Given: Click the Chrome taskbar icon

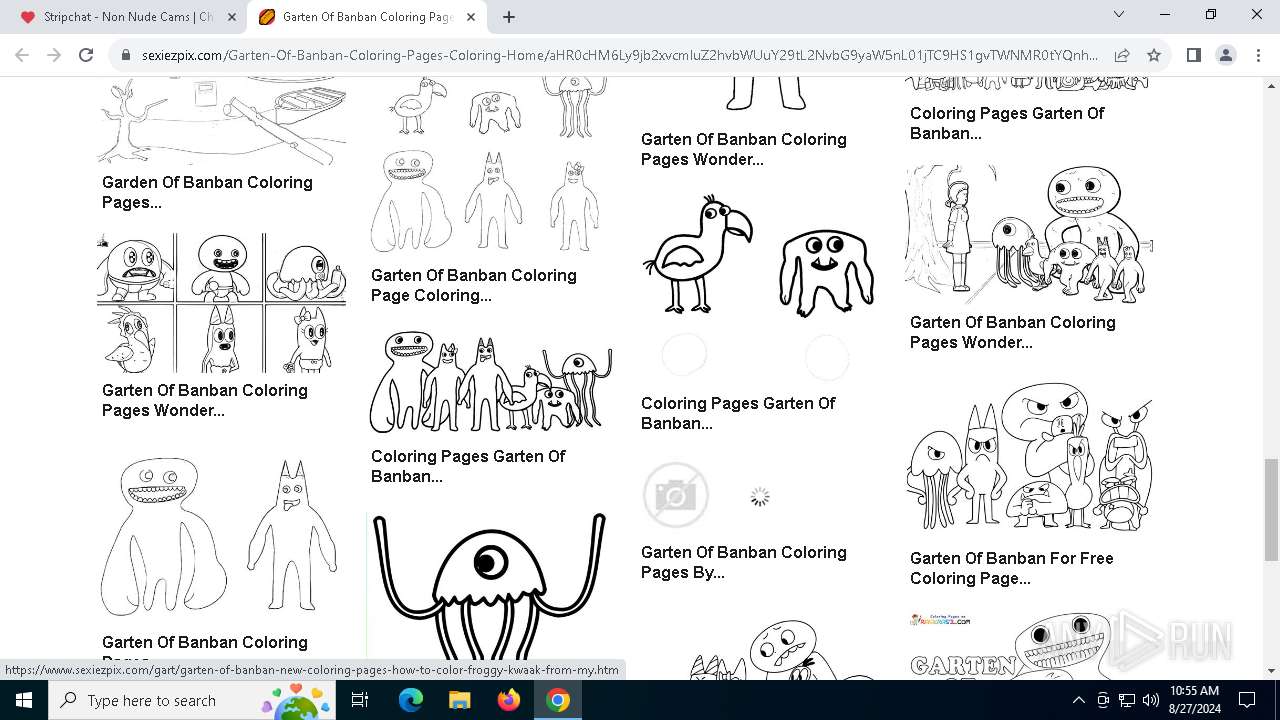Looking at the screenshot, I should tap(558, 700).
